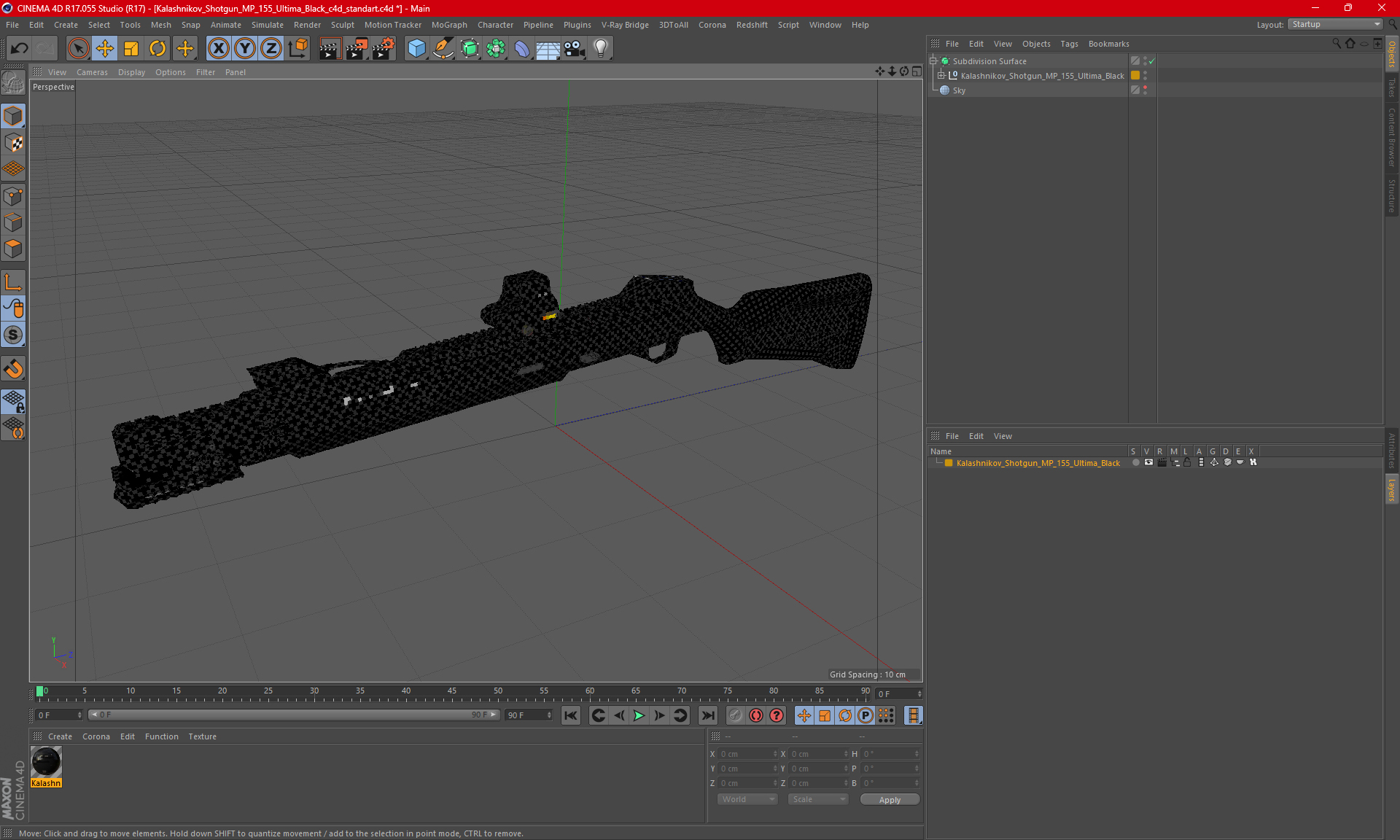Open viewport Cameras menu
The width and height of the screenshot is (1400, 840).
pos(92,72)
